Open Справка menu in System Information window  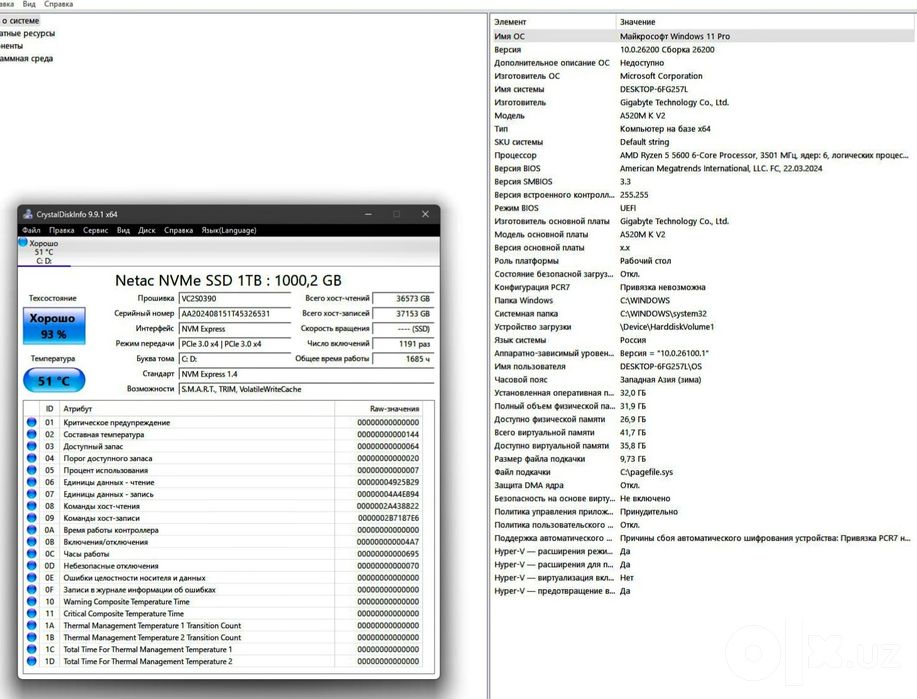pos(58,4)
